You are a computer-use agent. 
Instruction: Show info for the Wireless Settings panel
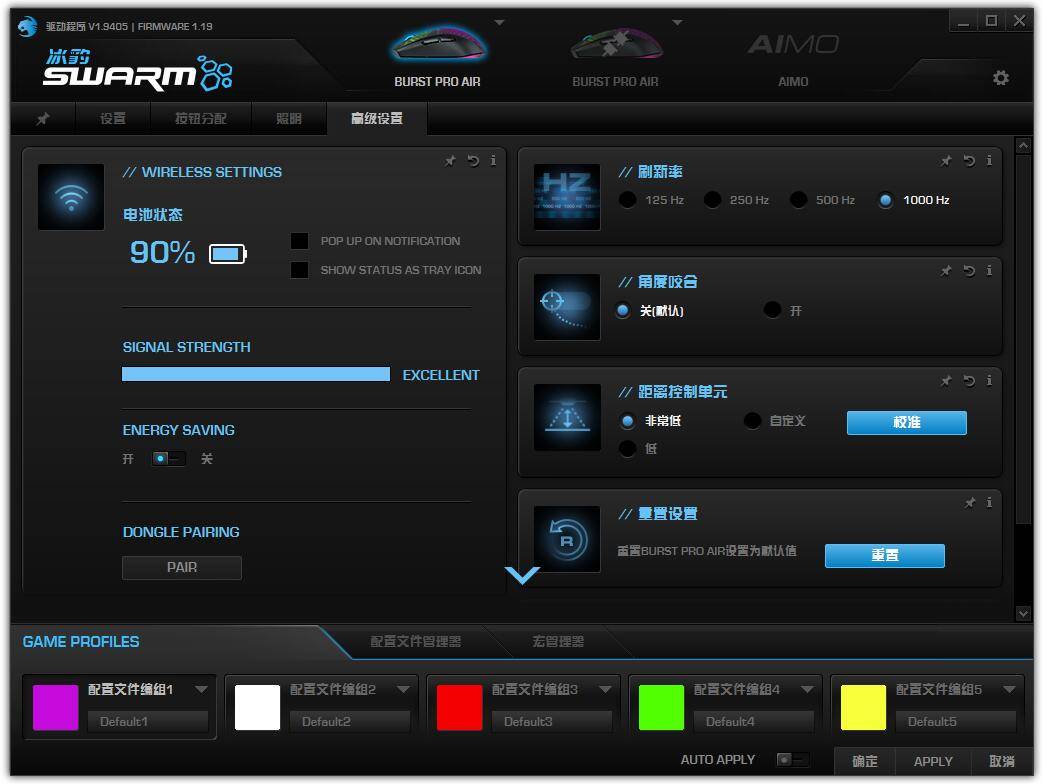click(493, 160)
